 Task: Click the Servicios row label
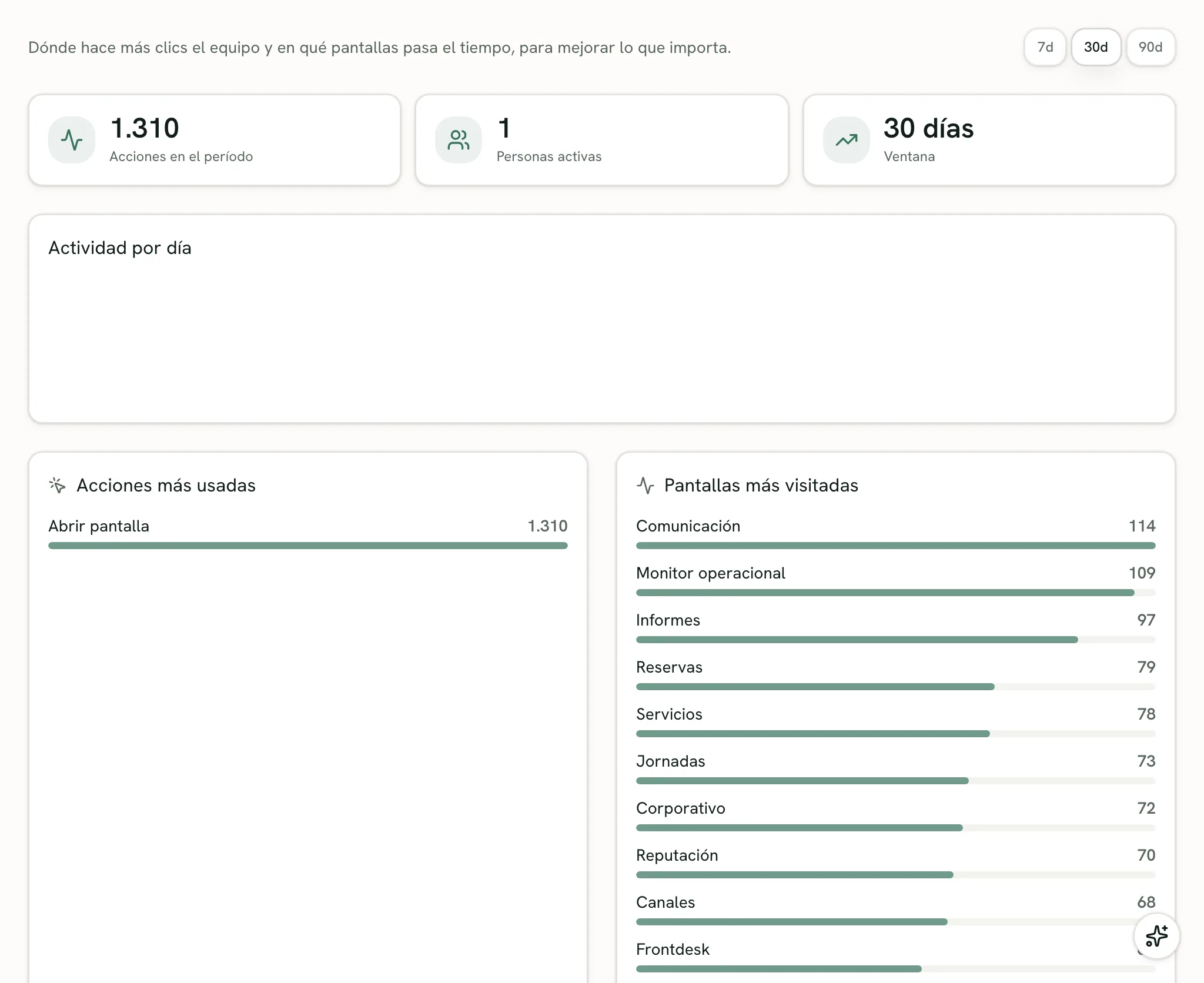pos(669,714)
